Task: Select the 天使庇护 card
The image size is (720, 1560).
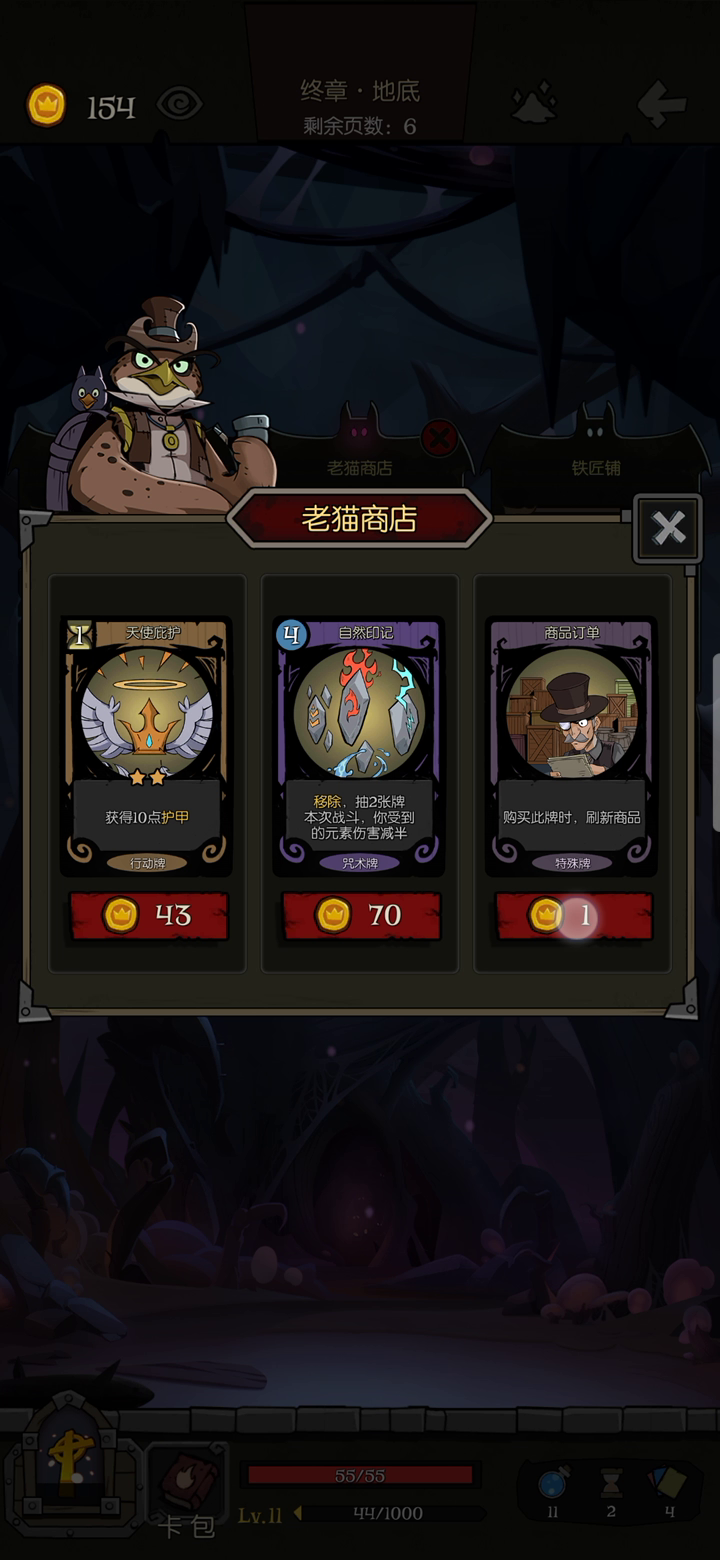Action: 148,745
